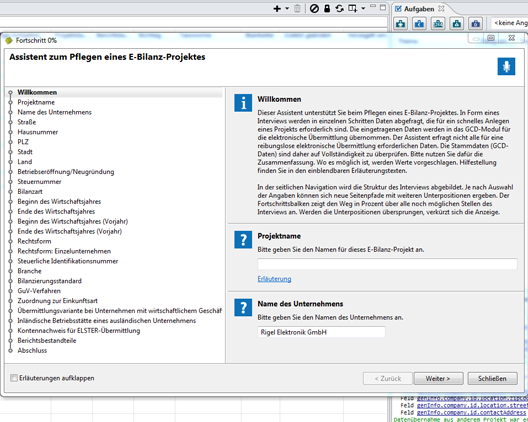Select Hausnummer in the navigation list
The width and height of the screenshot is (528, 422).
[38, 132]
